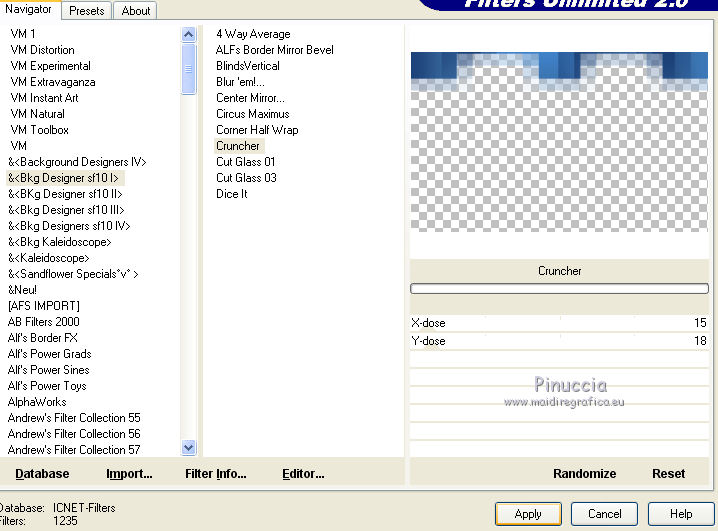718x531 pixels.
Task: Select &<Bkg Designer sf10 I> category
Action: point(64,178)
